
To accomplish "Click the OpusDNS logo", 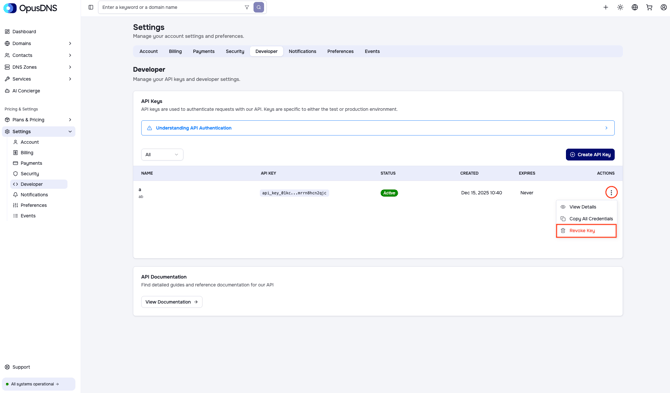I will [30, 8].
